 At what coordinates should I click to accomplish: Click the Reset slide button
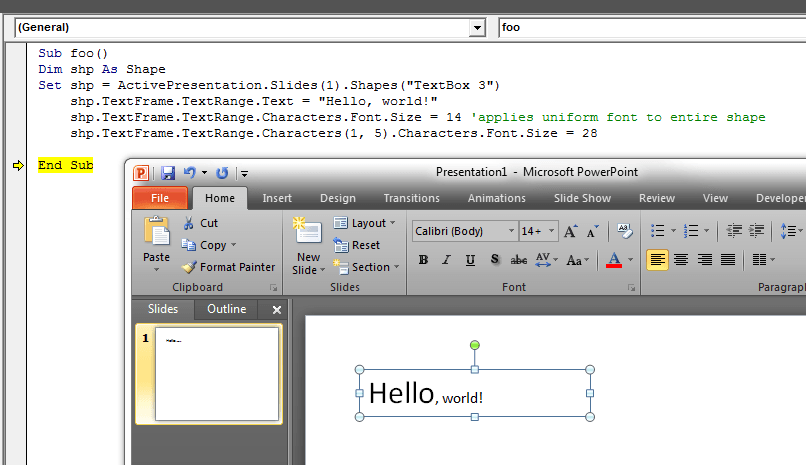click(x=357, y=245)
